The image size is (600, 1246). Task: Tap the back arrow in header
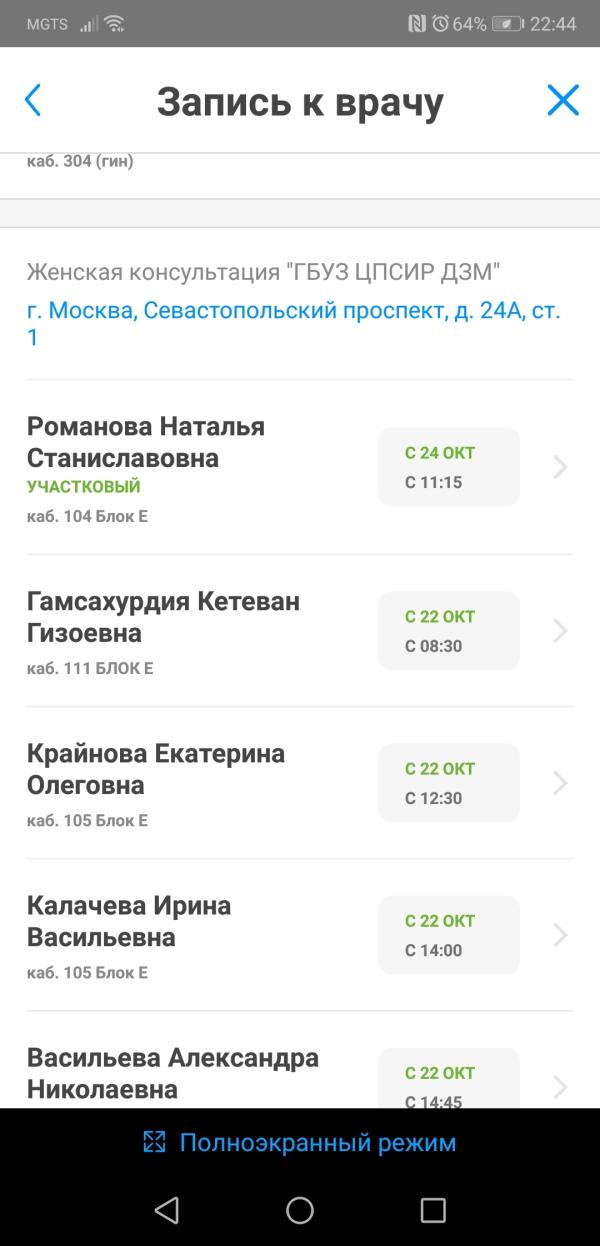coord(33,100)
